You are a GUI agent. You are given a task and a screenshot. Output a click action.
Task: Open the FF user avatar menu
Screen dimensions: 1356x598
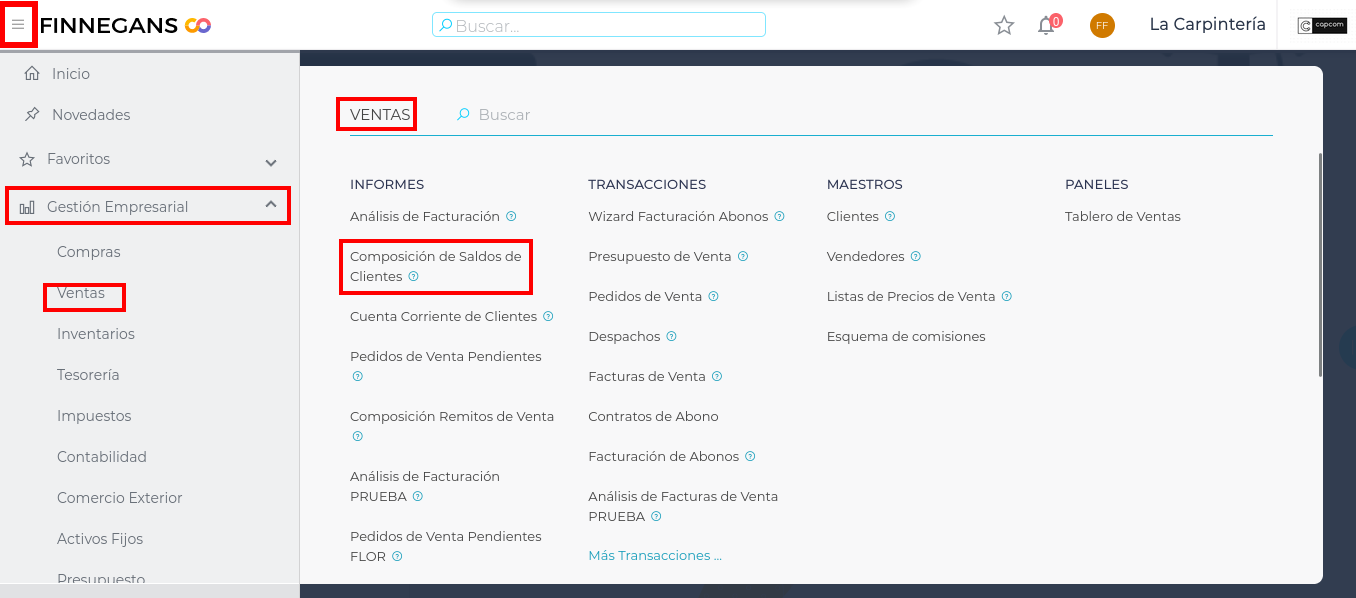[x=1102, y=25]
